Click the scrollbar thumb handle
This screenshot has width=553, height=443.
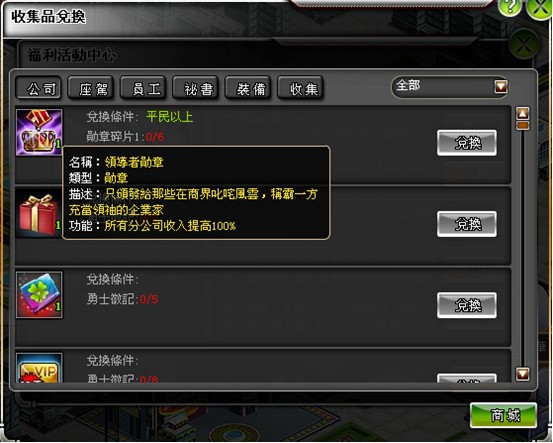[x=522, y=126]
